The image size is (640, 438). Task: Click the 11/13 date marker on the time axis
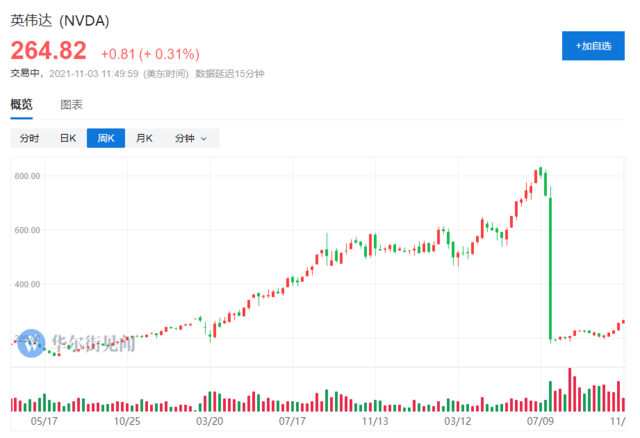tap(375, 421)
